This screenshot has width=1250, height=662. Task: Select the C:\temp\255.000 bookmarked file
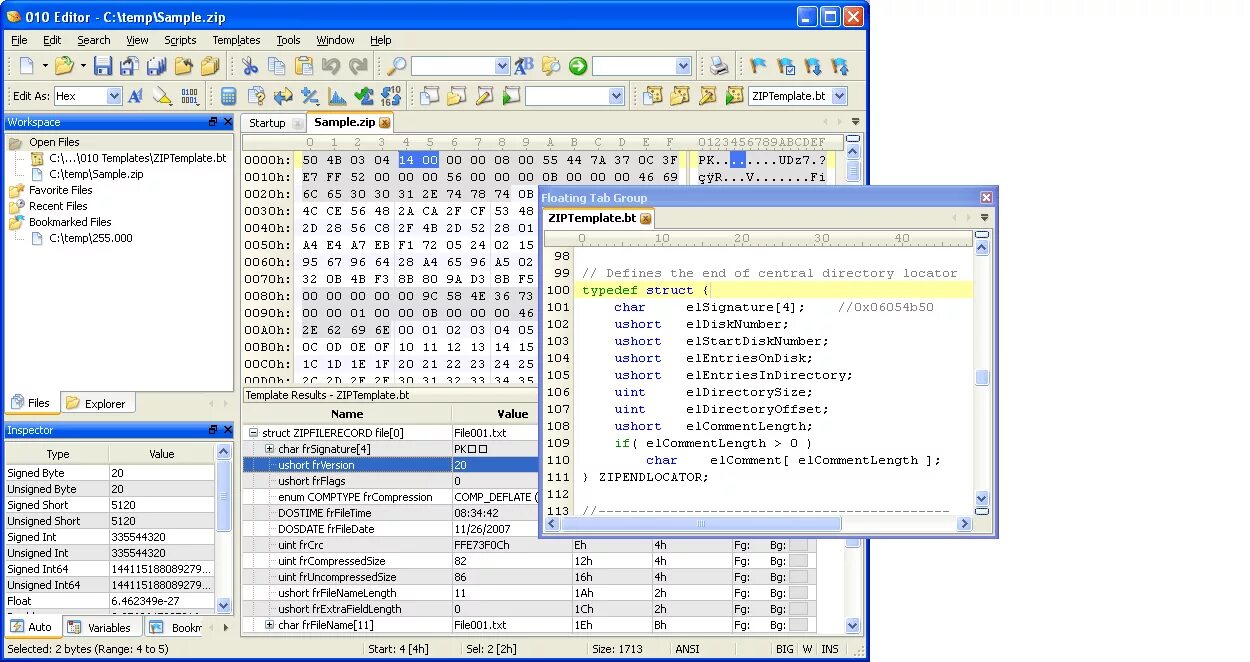(x=90, y=238)
